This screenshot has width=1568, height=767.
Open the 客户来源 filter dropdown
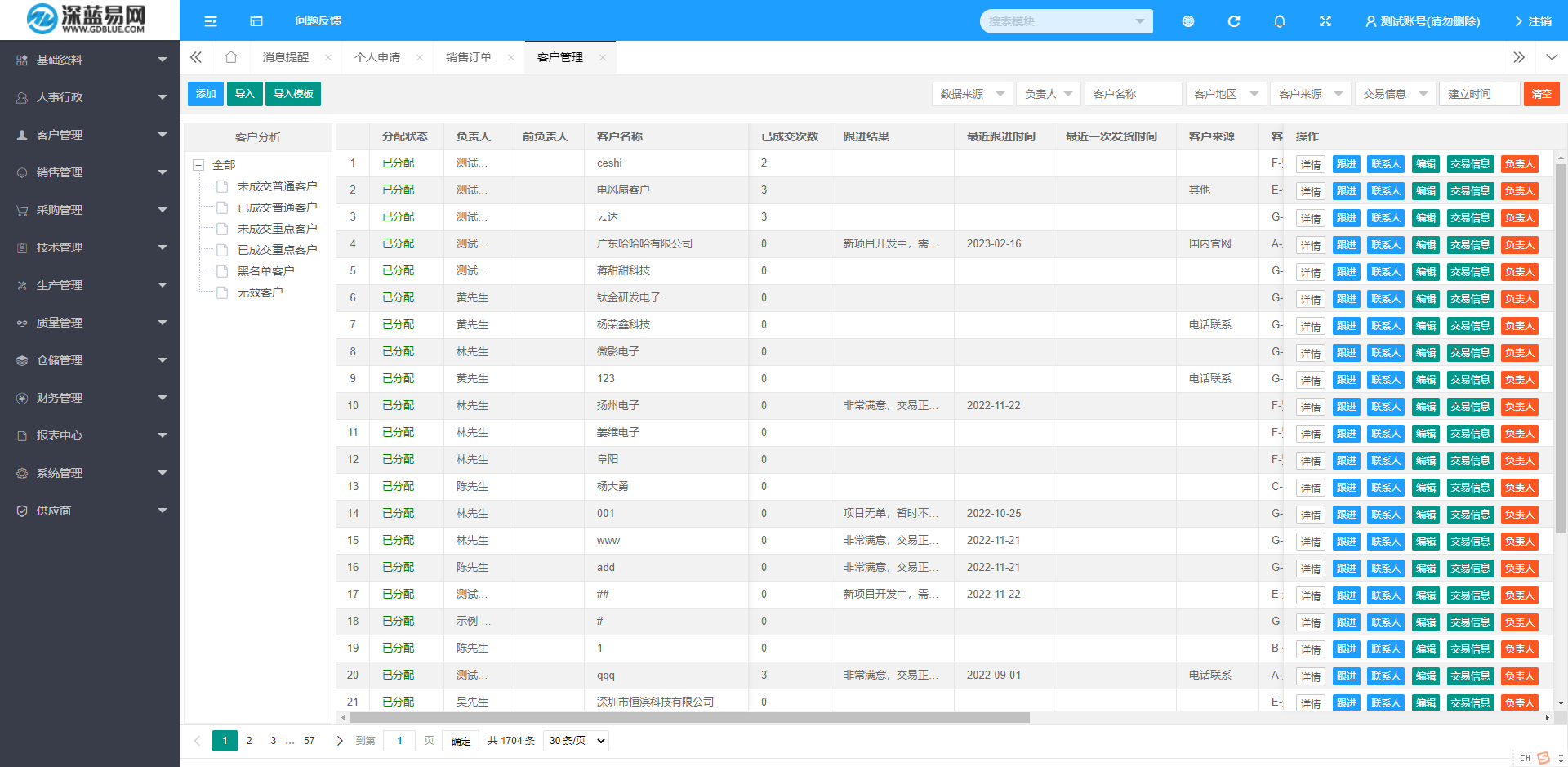point(1312,94)
